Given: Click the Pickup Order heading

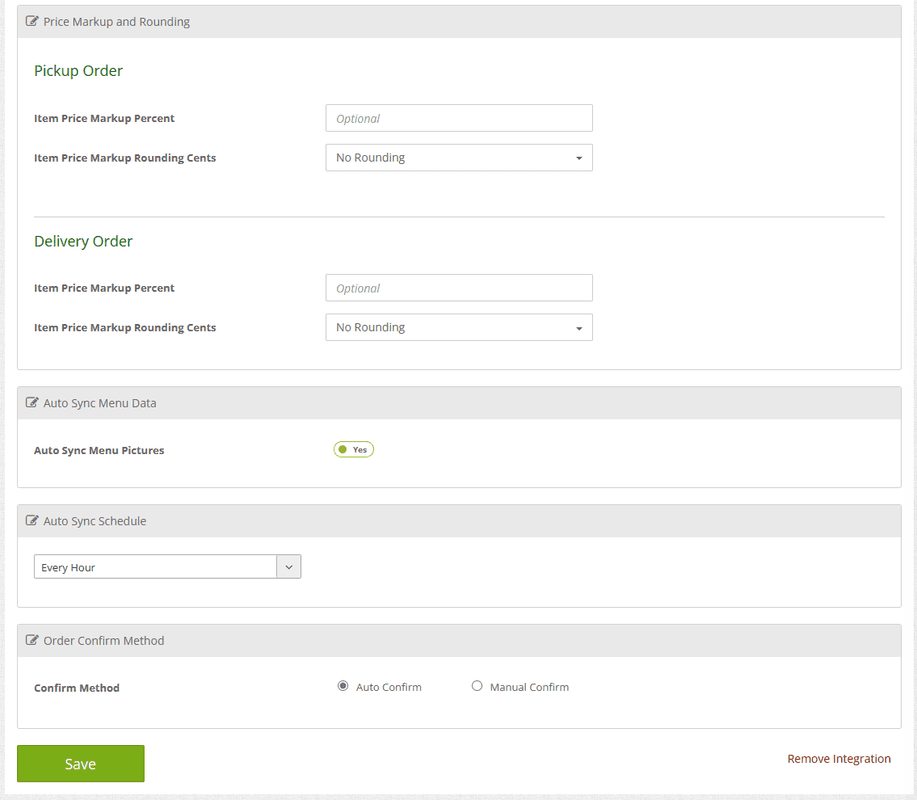Looking at the screenshot, I should pos(78,71).
